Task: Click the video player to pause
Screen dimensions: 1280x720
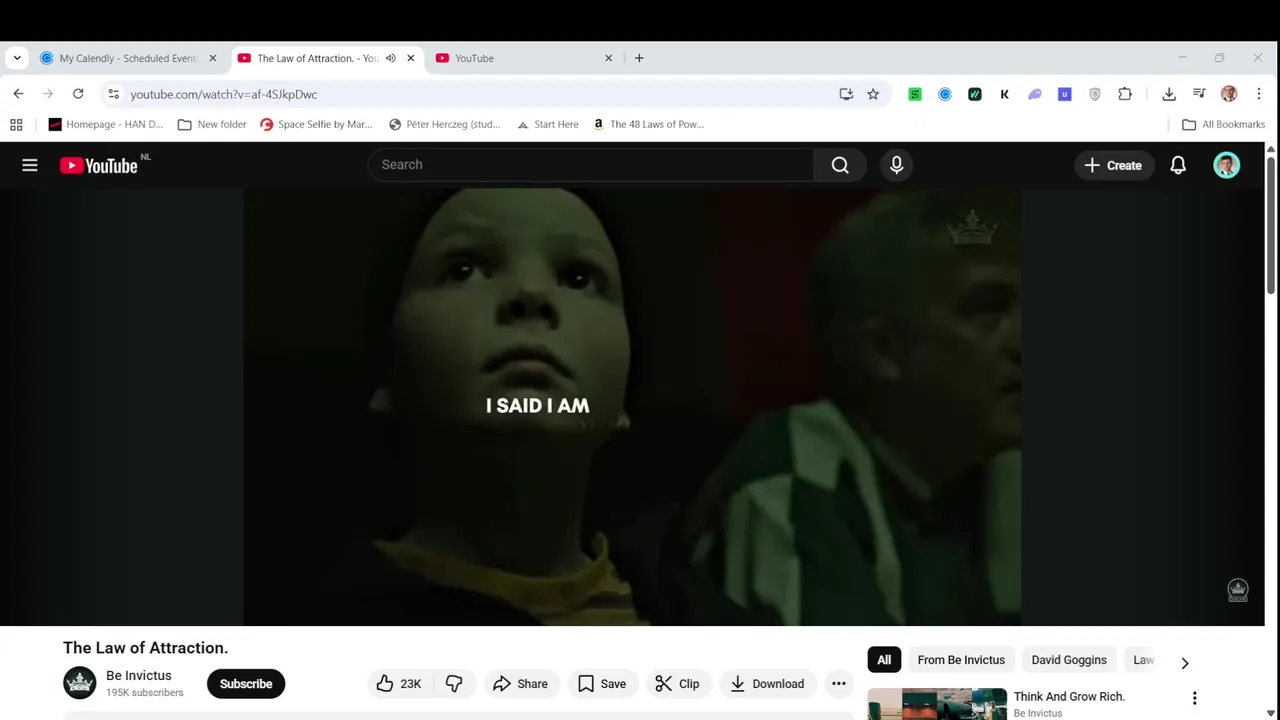Action: click(x=632, y=407)
